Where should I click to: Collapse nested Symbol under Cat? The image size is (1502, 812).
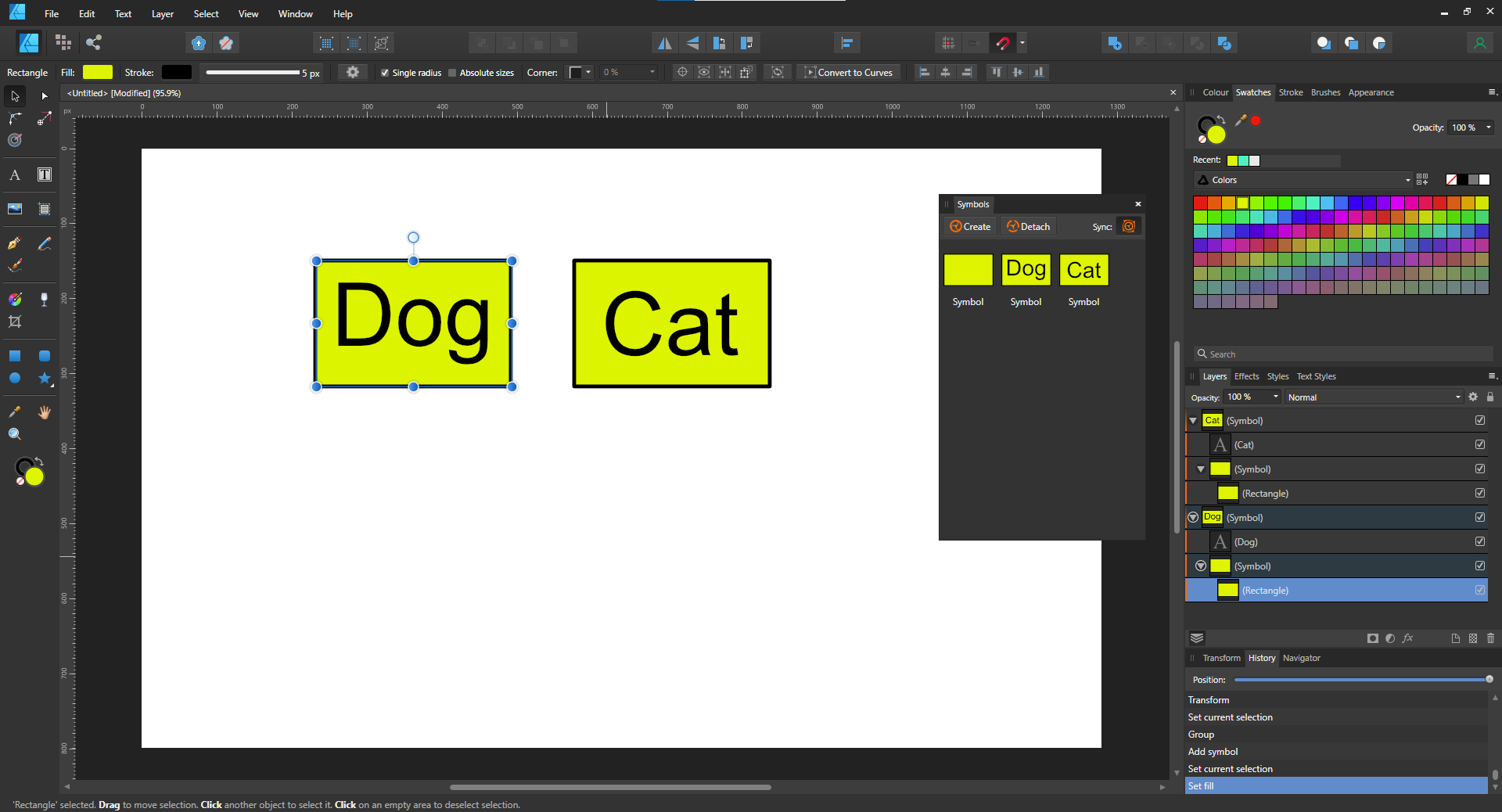1201,469
